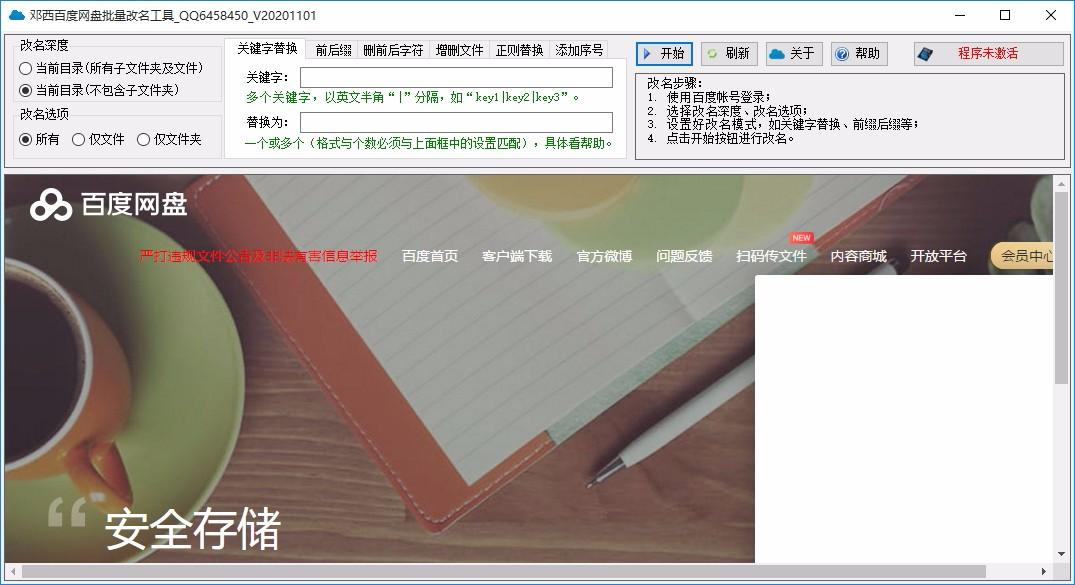The image size is (1075, 585).
Task: Click the Baidu Netdisk logo icon
Action: (x=51, y=205)
